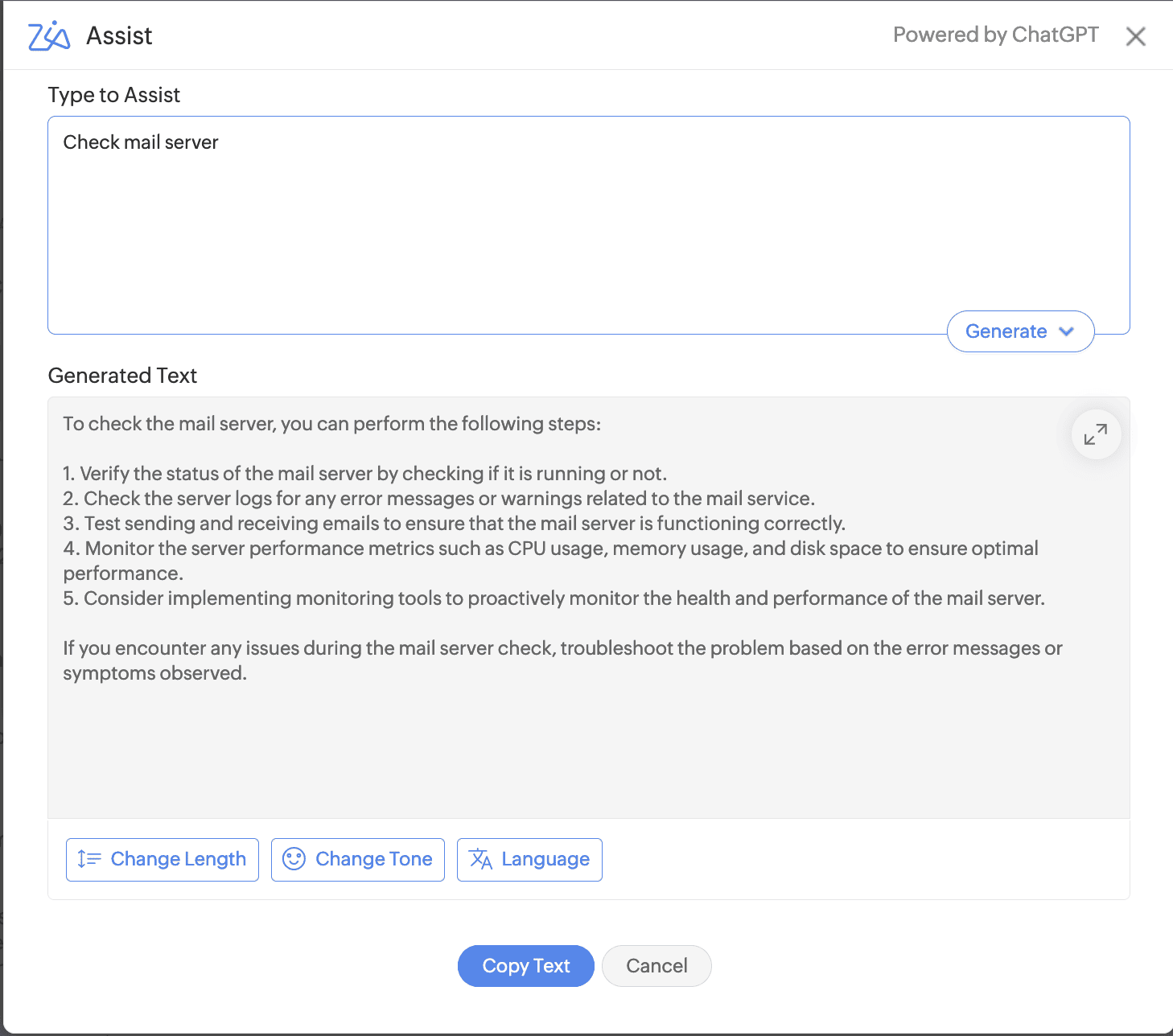Image resolution: width=1173 pixels, height=1036 pixels.
Task: Copy the generated text with Copy Text
Action: (x=525, y=966)
